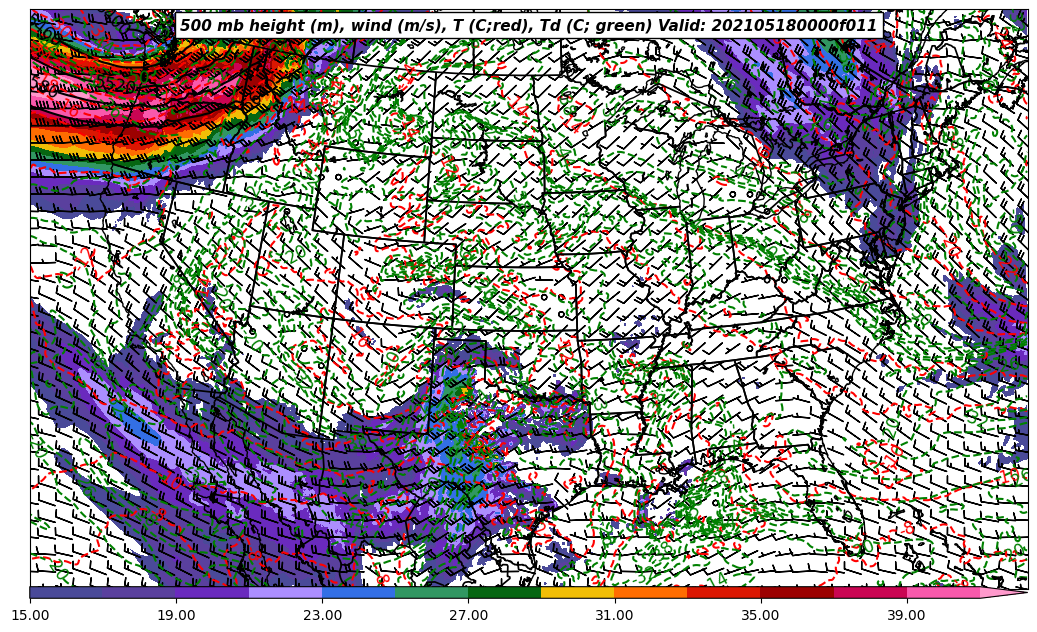Image resolution: width=1037 pixels, height=632 pixels.
Task: Select the bright red colorbar segment left of 35.00
Action: coord(724,592)
